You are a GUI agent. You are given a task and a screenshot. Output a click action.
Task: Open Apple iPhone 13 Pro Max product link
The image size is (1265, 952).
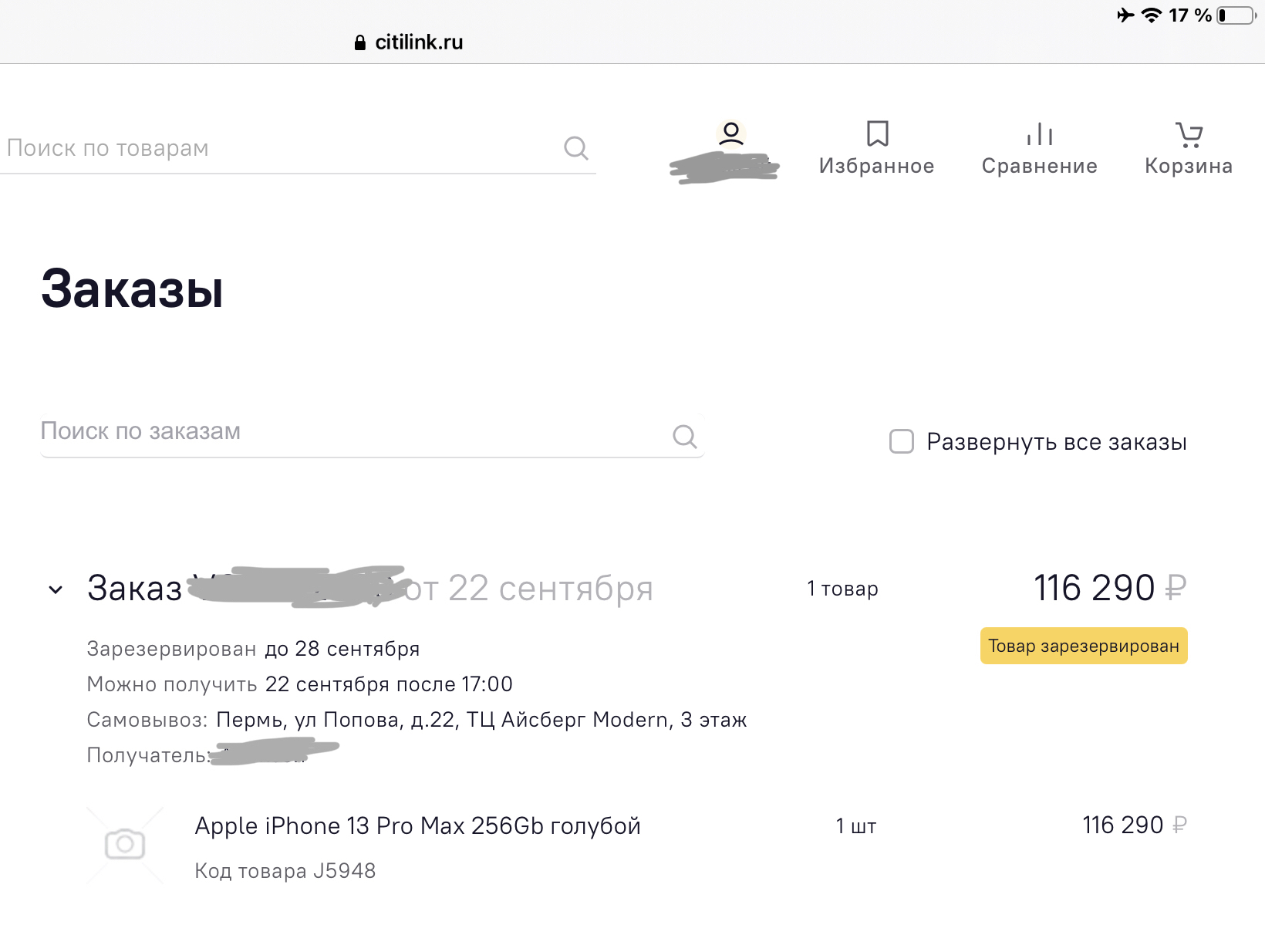[417, 826]
